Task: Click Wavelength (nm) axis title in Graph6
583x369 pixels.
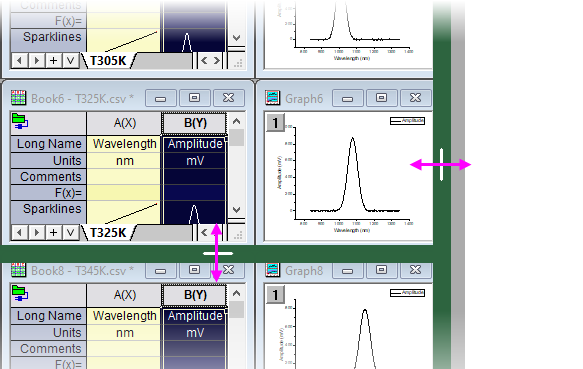Action: pyautogui.click(x=352, y=230)
